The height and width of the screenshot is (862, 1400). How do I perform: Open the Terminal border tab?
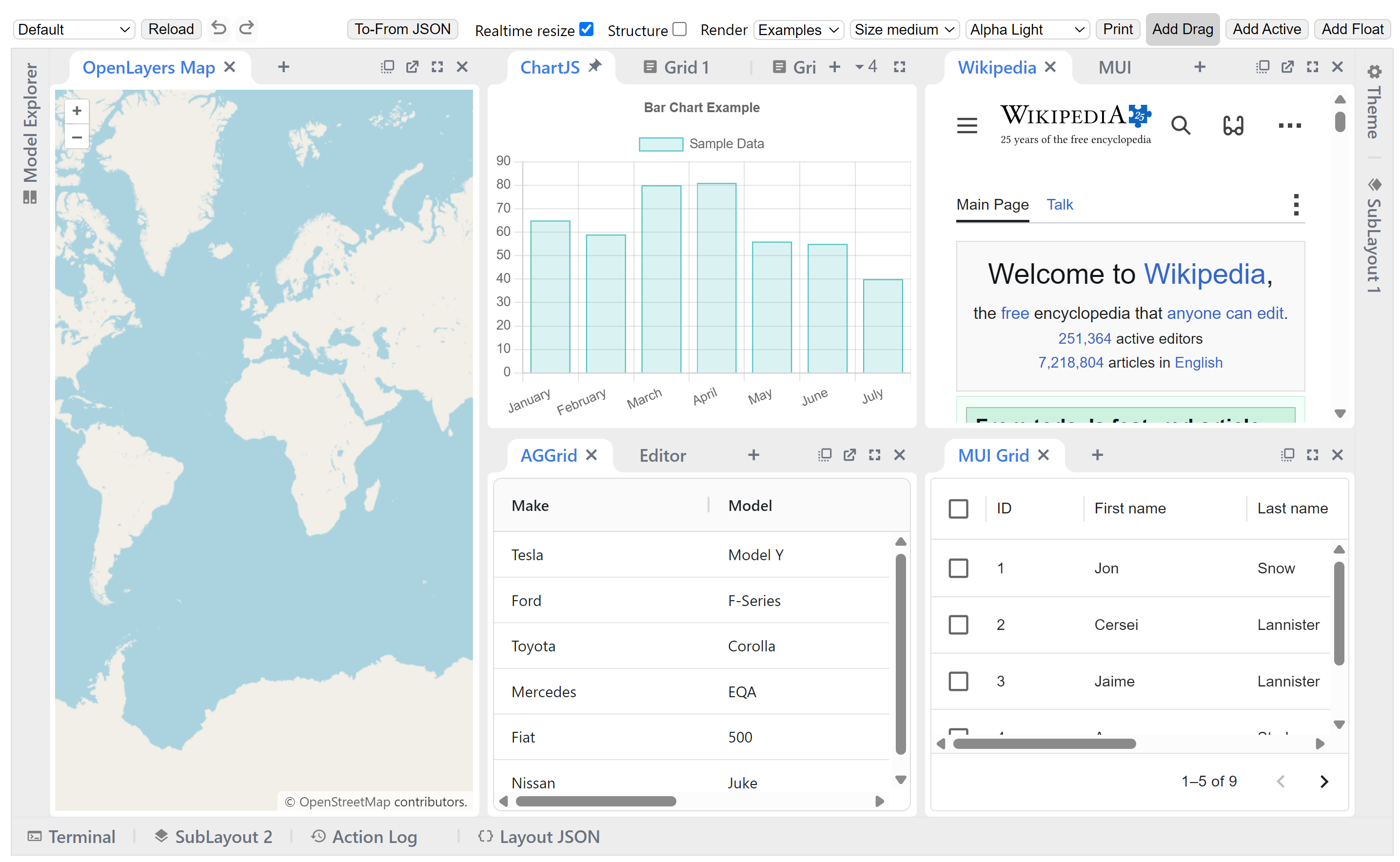point(71,836)
